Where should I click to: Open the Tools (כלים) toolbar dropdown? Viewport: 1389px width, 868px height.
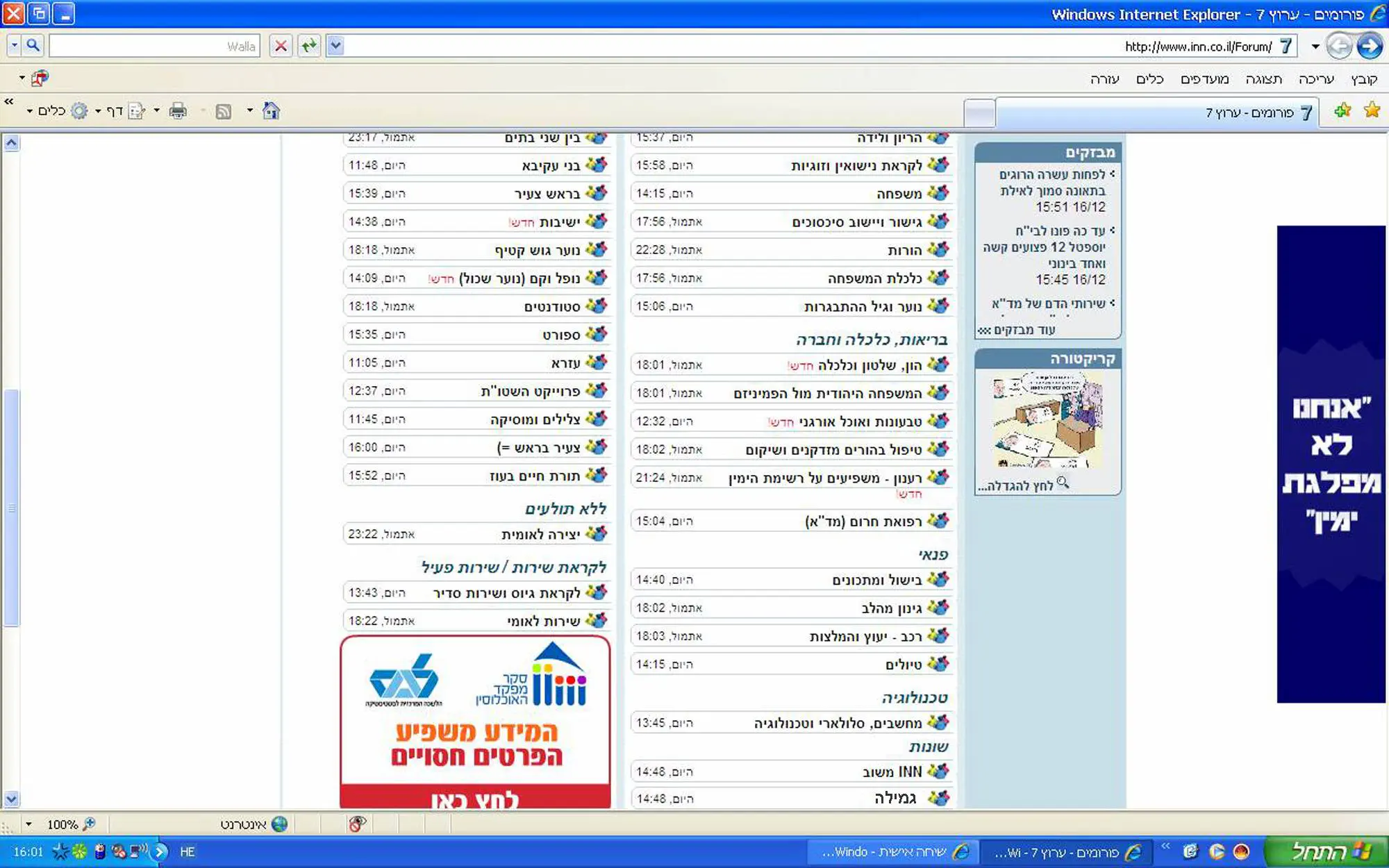(x=52, y=111)
